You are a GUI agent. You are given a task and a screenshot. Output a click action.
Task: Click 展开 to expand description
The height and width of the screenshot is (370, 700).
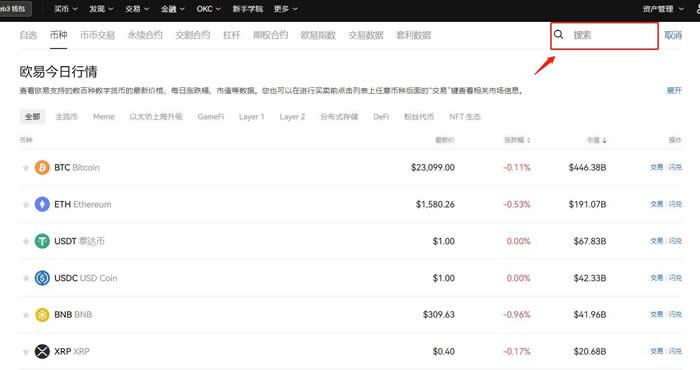click(x=674, y=91)
